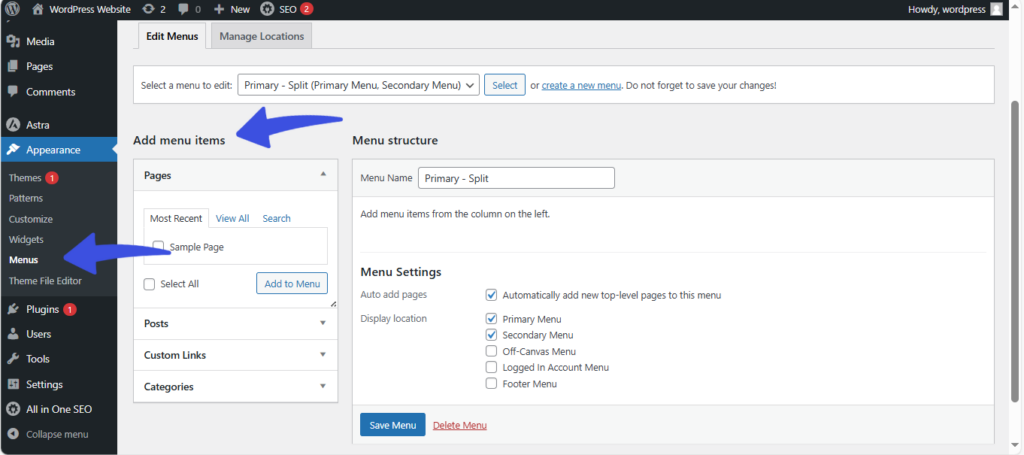This screenshot has width=1024, height=455.
Task: Click the Settings sliders icon
Action: (12, 384)
